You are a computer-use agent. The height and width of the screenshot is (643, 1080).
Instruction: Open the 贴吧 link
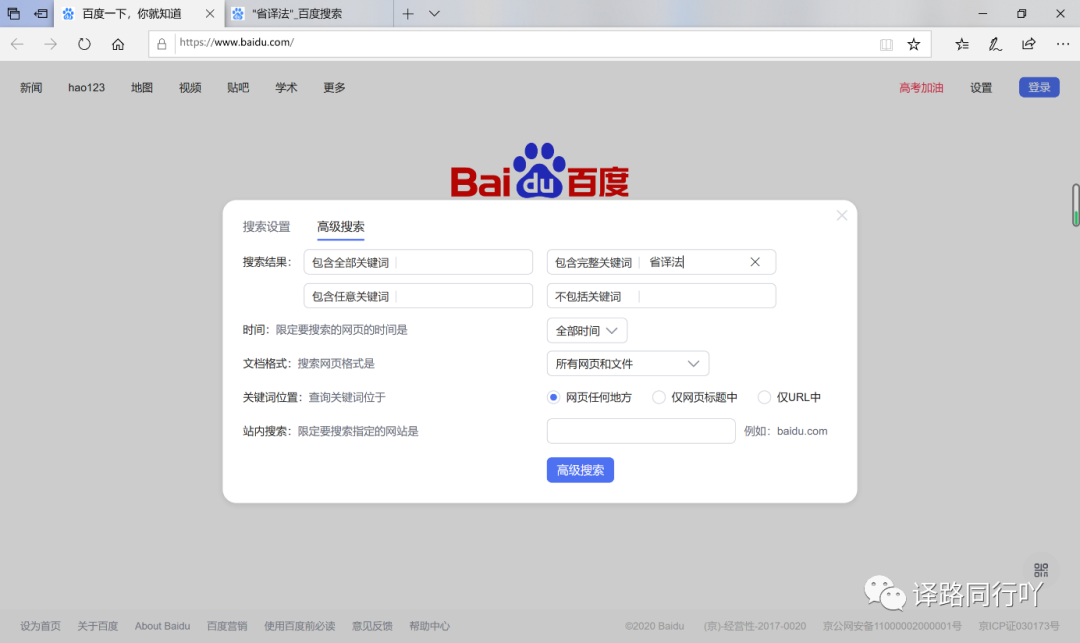pyautogui.click(x=238, y=87)
